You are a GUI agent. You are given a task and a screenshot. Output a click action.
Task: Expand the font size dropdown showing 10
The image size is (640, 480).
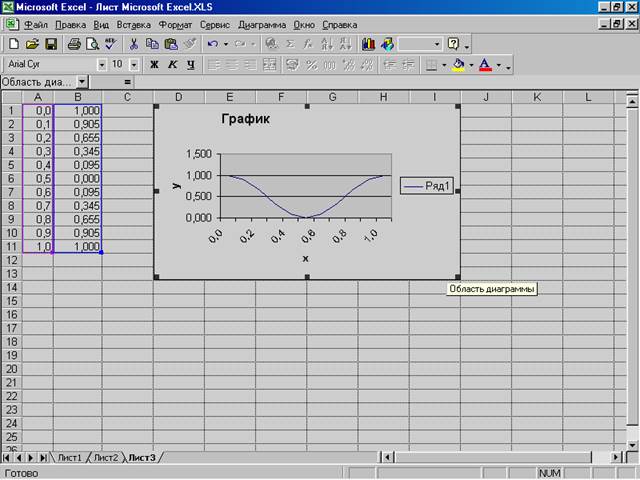(133, 64)
